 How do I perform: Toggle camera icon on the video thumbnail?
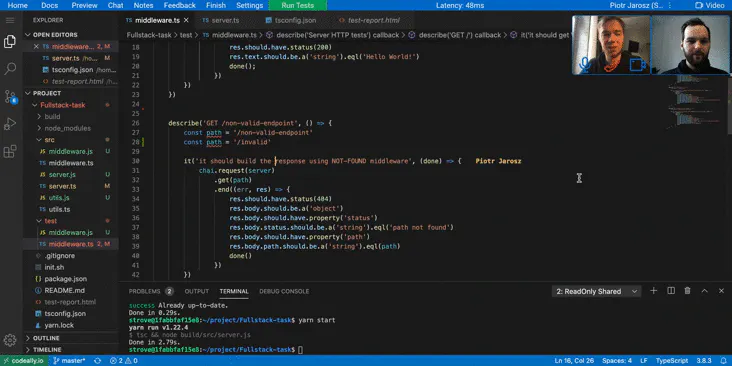pyautogui.click(x=638, y=64)
